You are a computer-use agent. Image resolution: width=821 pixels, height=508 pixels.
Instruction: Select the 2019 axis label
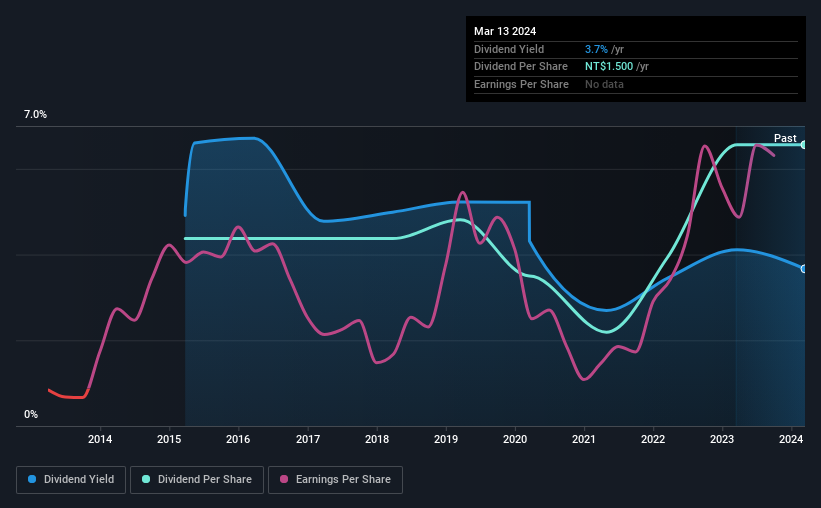(446, 439)
